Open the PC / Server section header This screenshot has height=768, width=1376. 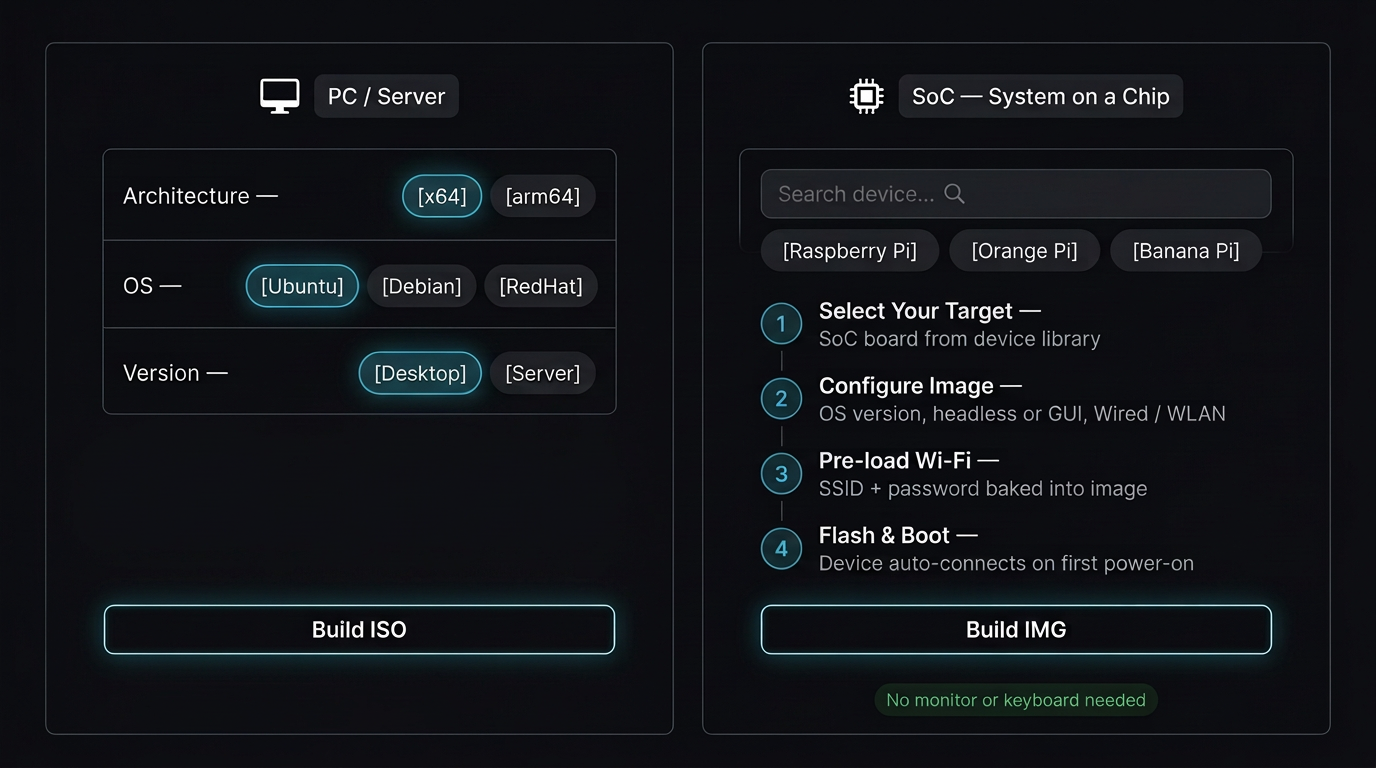(x=386, y=96)
